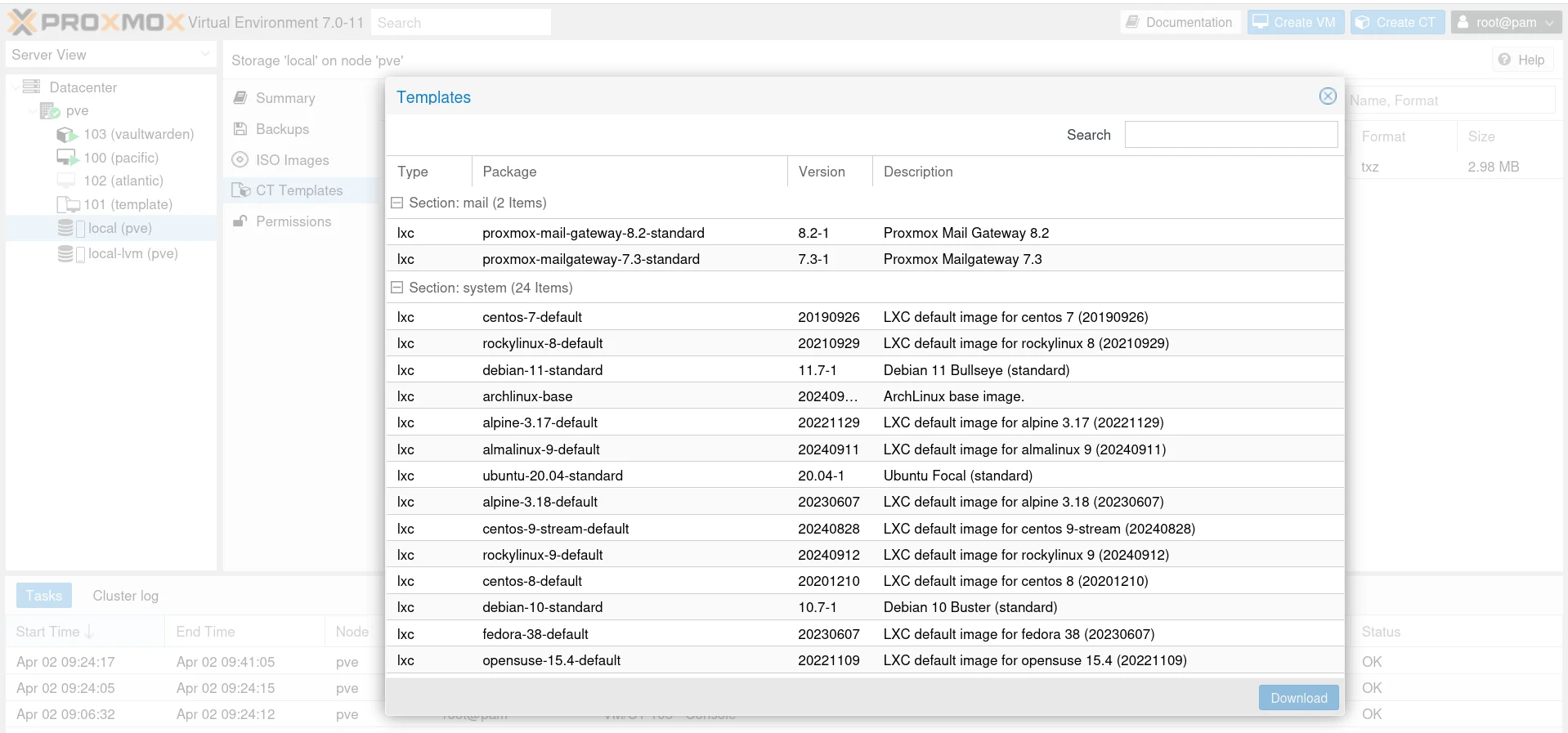The width and height of the screenshot is (1568, 733).
Task: Click the local-lvm storage icon
Action: click(66, 253)
